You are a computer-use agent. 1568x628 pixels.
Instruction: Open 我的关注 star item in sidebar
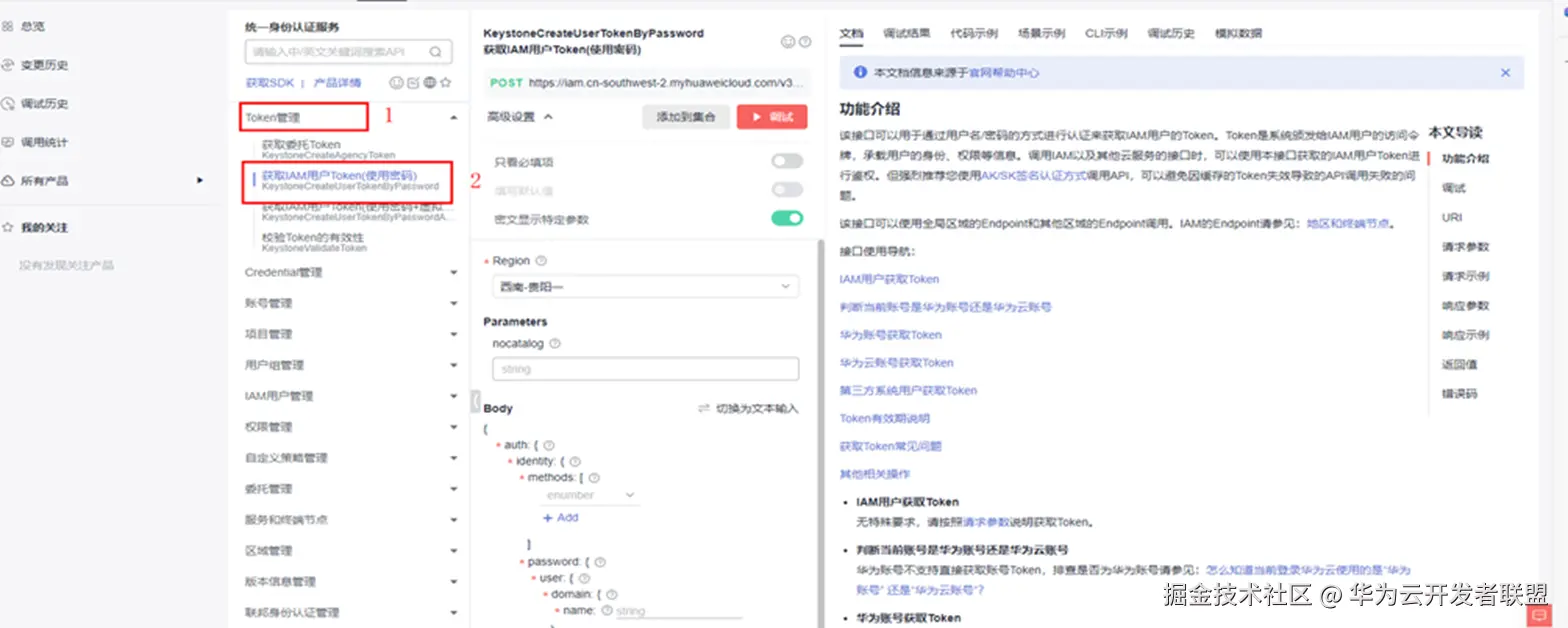point(36,227)
